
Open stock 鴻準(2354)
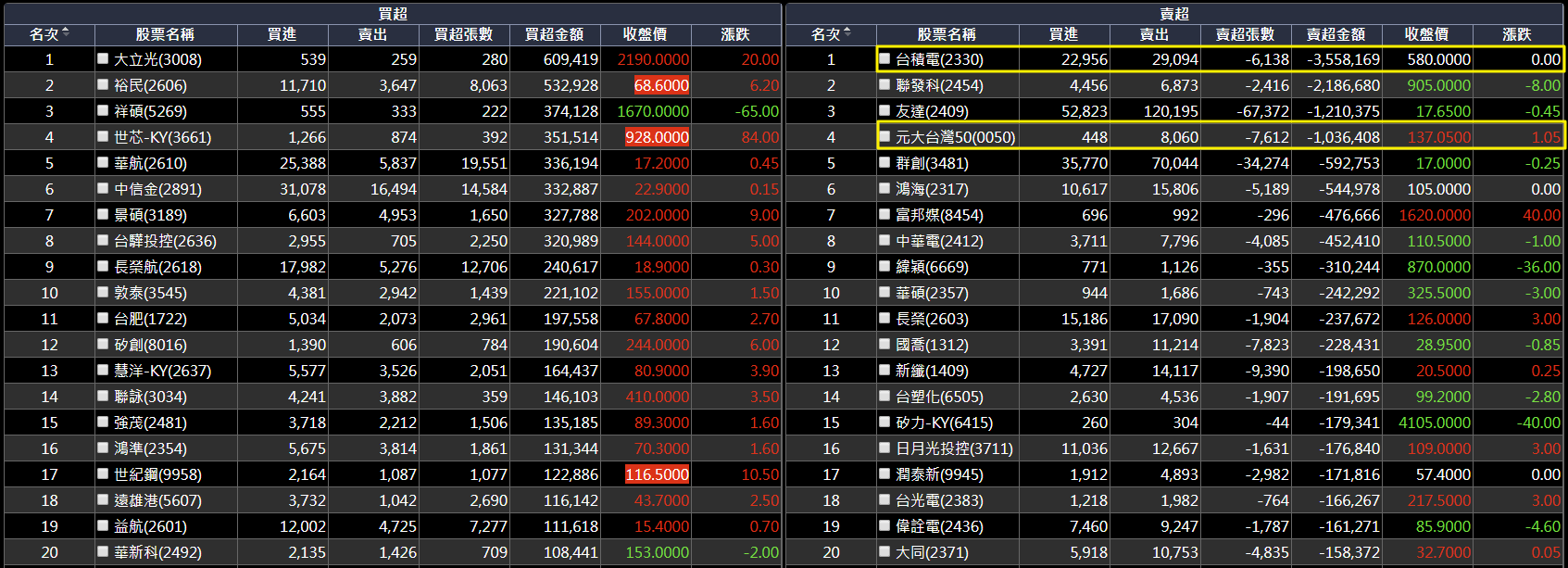coord(150,448)
